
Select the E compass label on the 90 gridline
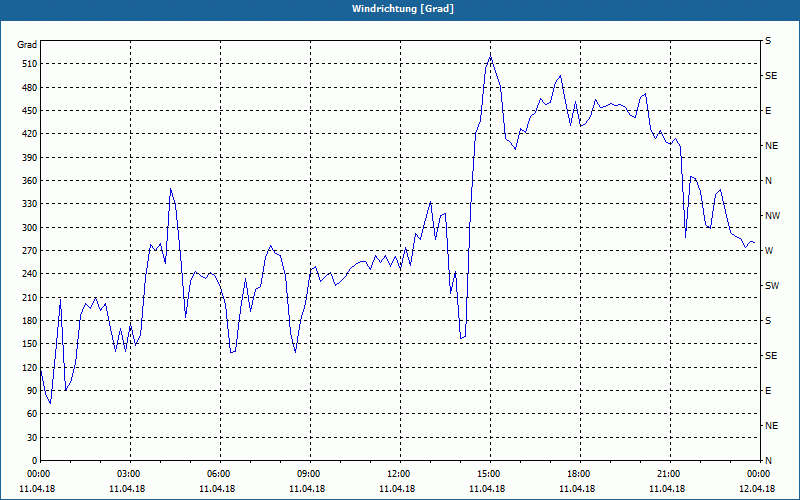[x=768, y=391]
